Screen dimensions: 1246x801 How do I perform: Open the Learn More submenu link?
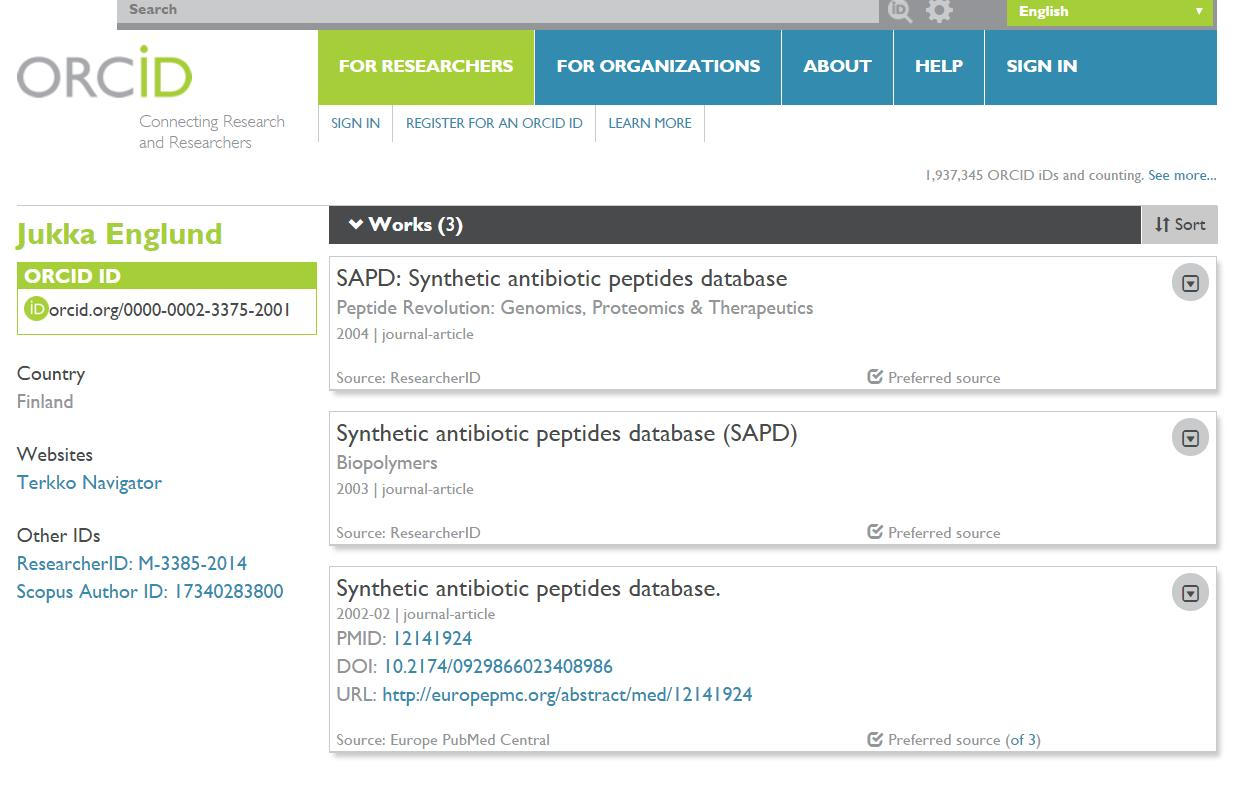tap(650, 123)
